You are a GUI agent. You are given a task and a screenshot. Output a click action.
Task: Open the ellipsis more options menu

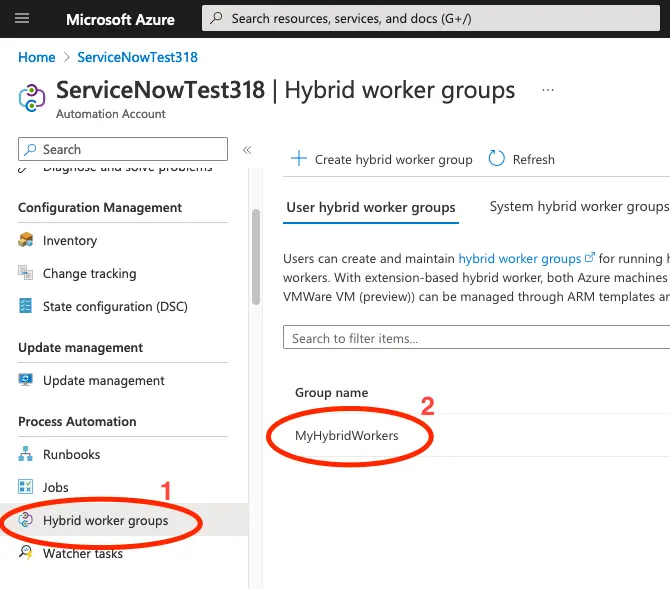coord(548,90)
